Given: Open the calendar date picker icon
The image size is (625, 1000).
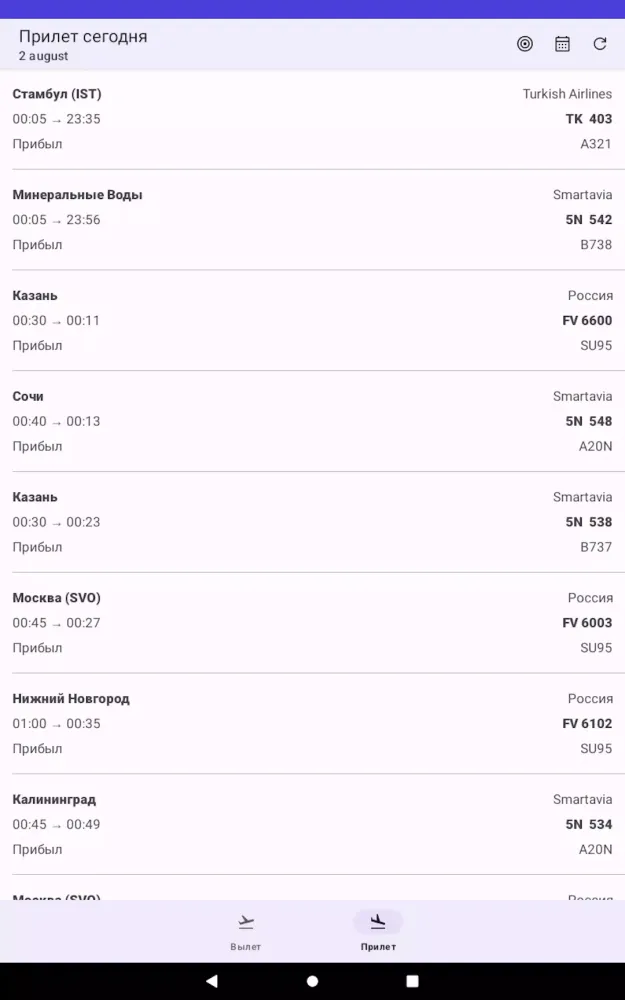Looking at the screenshot, I should coord(562,44).
